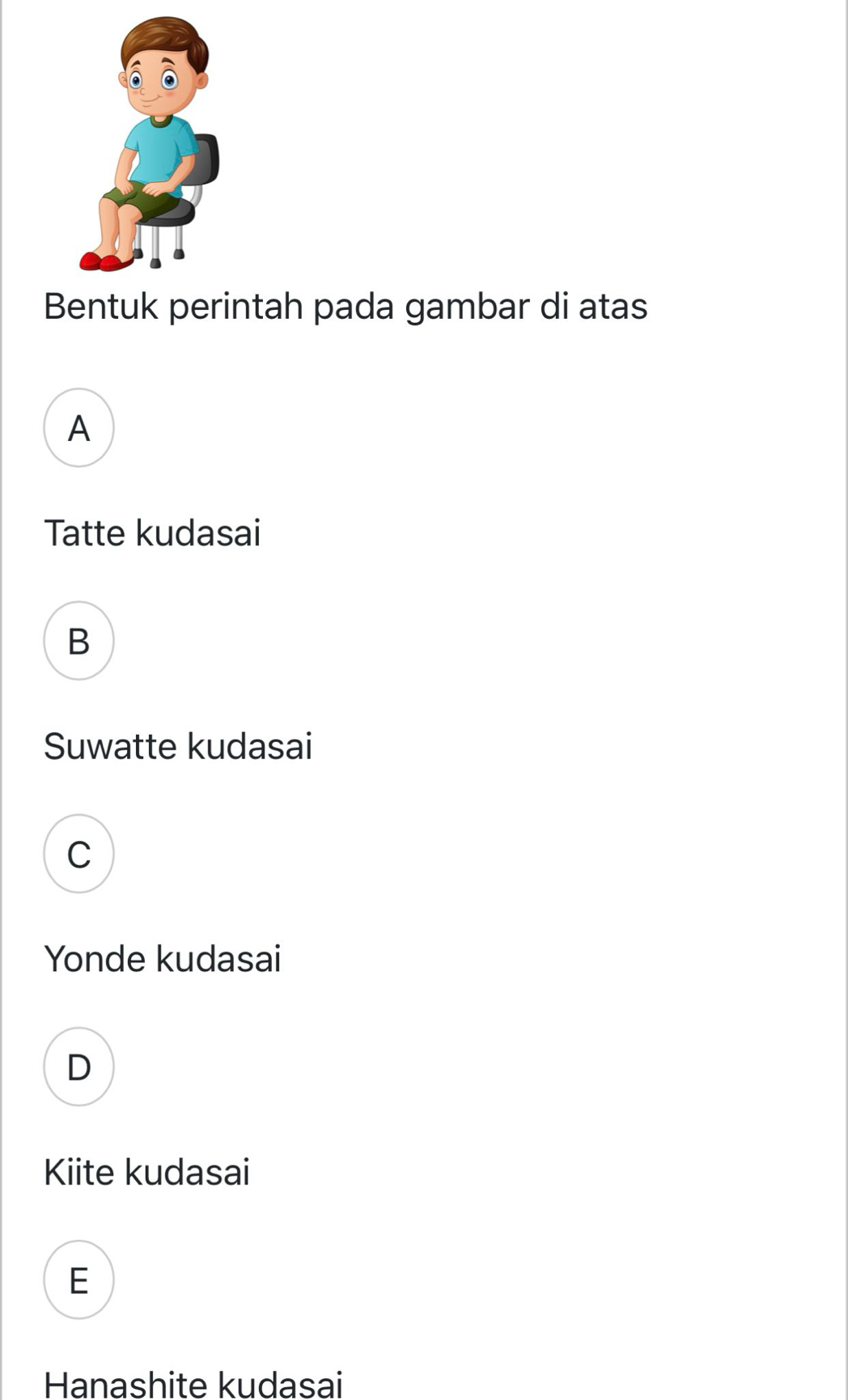This screenshot has height=1400, width=848.
Task: Tap the circle next to Kiite kudasai
Action: 78,1067
